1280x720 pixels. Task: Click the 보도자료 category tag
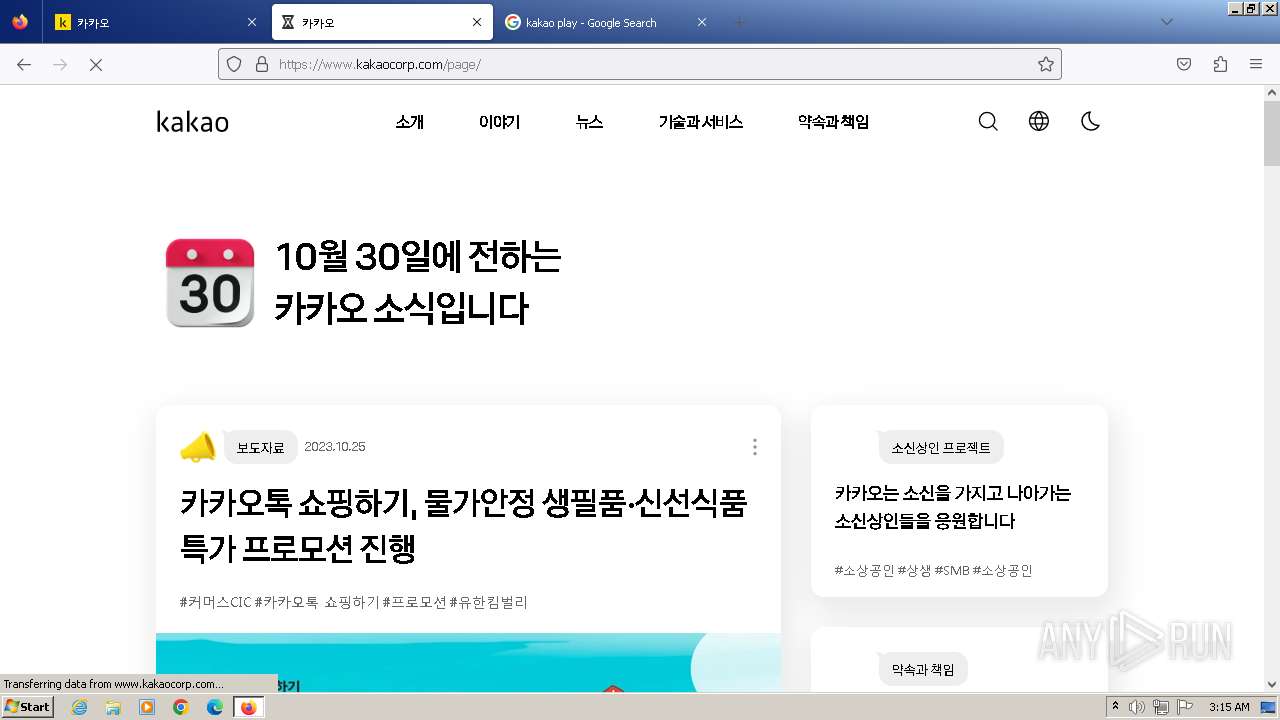click(261, 447)
